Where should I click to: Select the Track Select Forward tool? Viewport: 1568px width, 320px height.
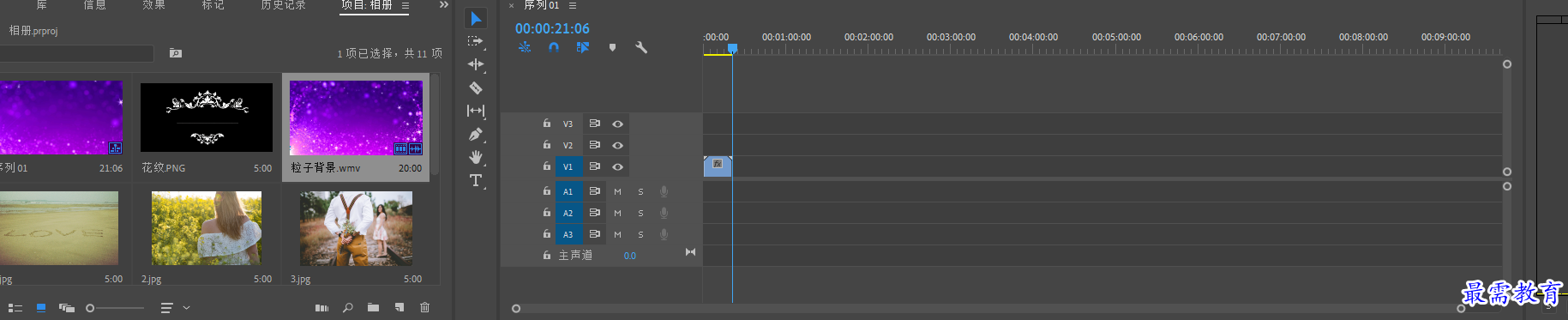(x=475, y=41)
